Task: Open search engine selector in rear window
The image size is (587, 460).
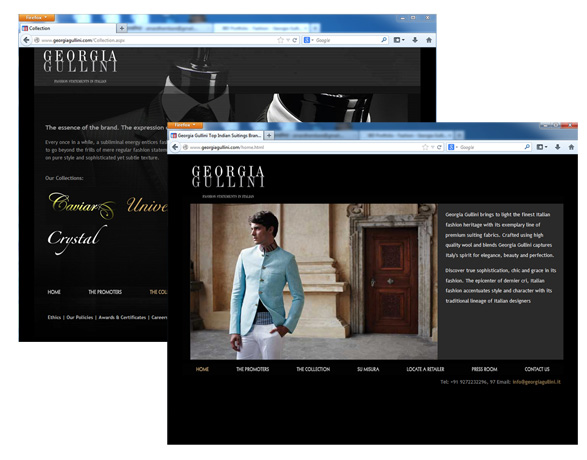Action: coord(308,40)
